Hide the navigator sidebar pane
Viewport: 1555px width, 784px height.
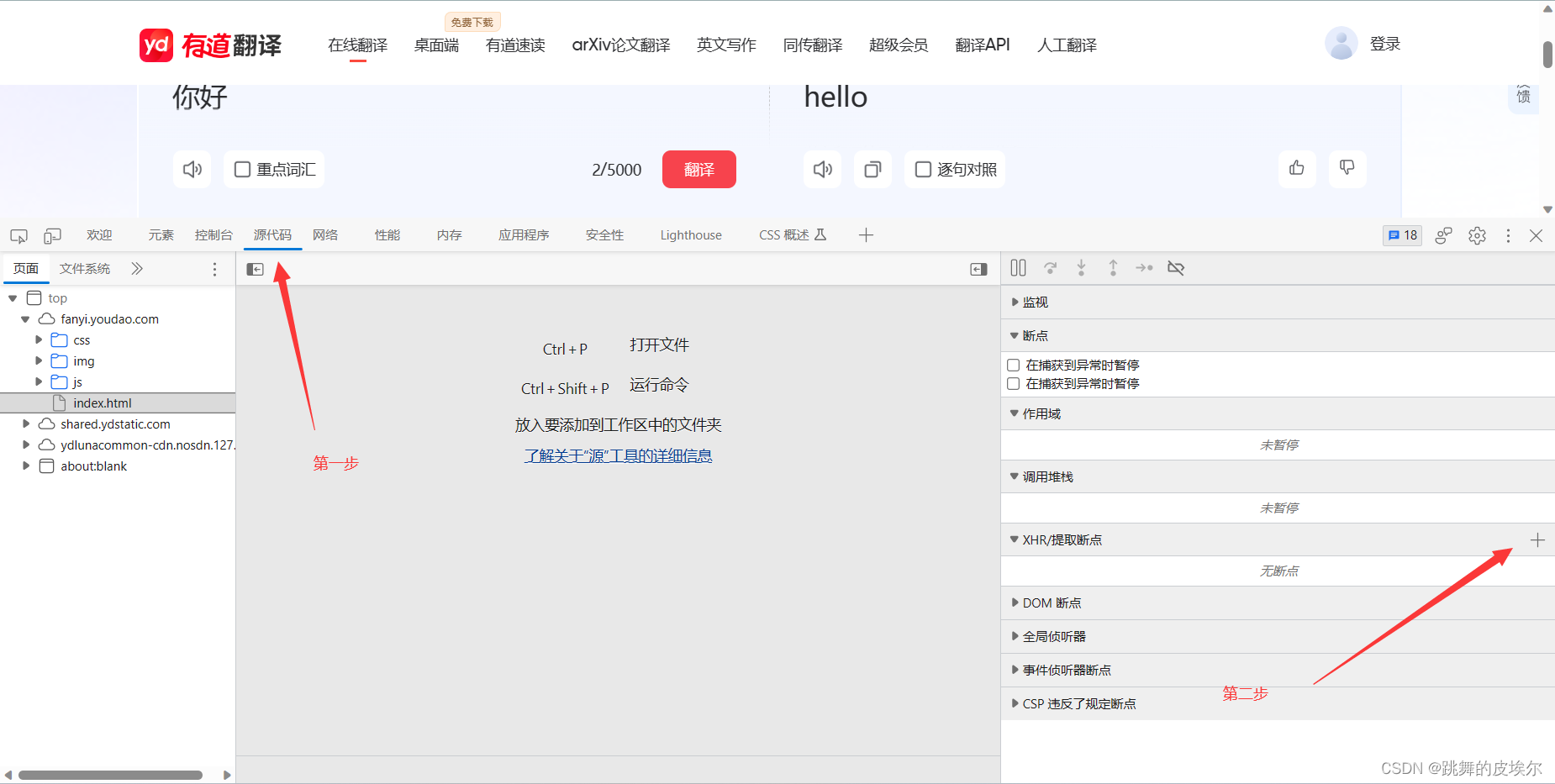[256, 269]
